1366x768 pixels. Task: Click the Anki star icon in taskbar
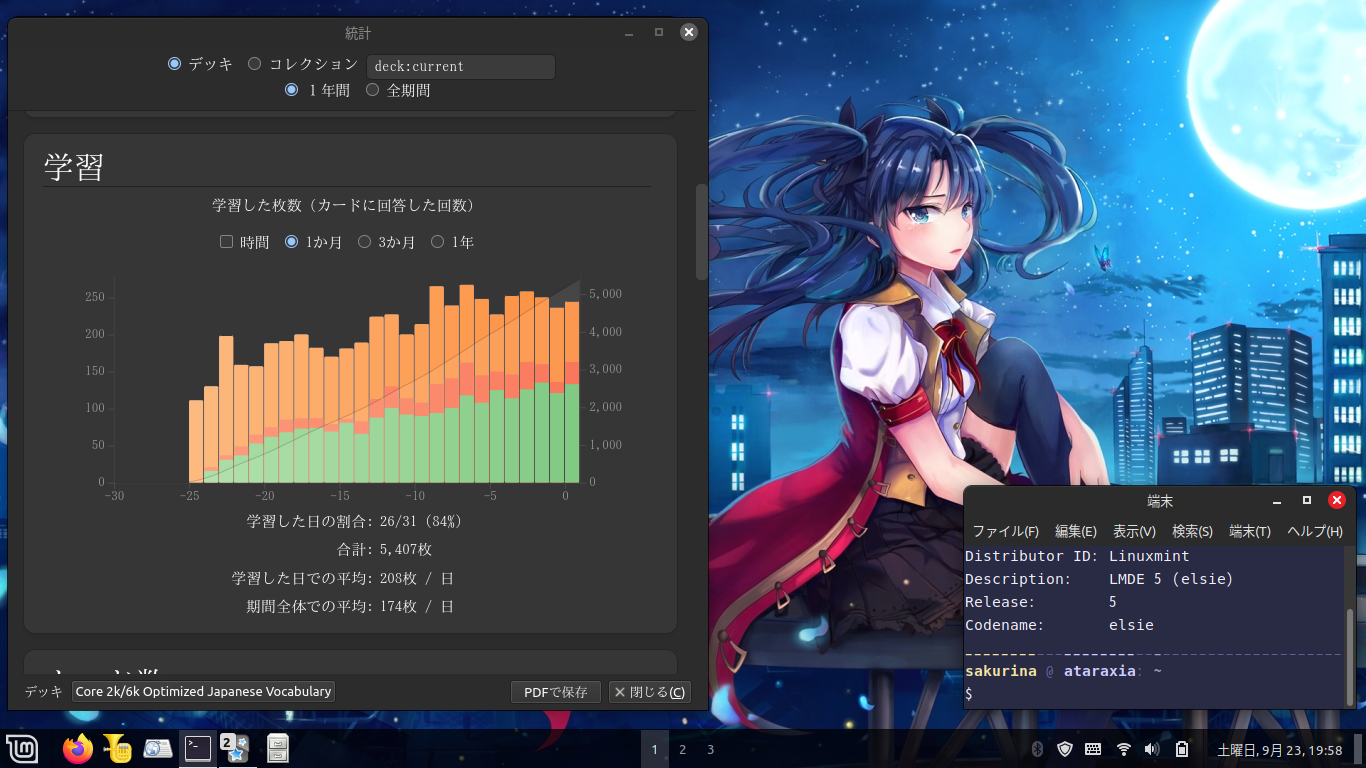[x=235, y=748]
